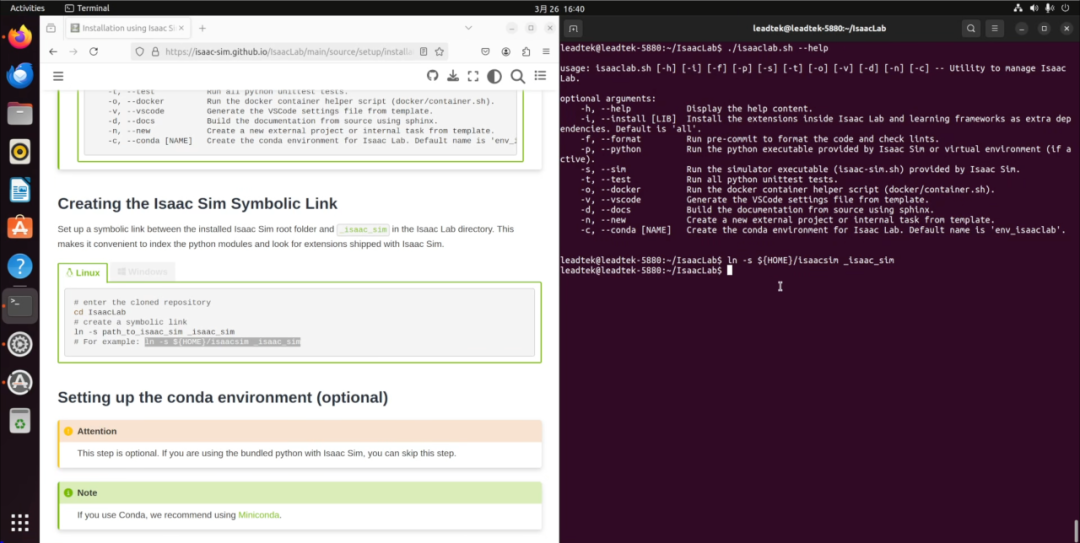Open terminal window hamburger menu
This screenshot has width=1080, height=543.
coord(995,28)
